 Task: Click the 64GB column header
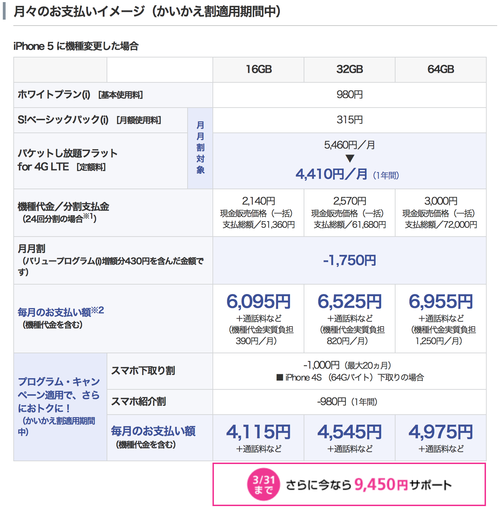click(441, 69)
